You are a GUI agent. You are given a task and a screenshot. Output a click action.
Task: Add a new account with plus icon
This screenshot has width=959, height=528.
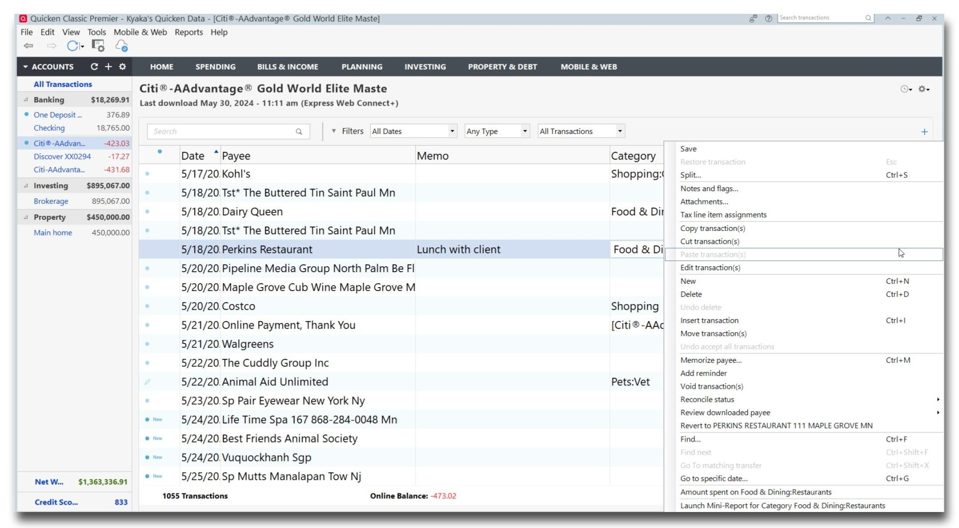click(108, 67)
